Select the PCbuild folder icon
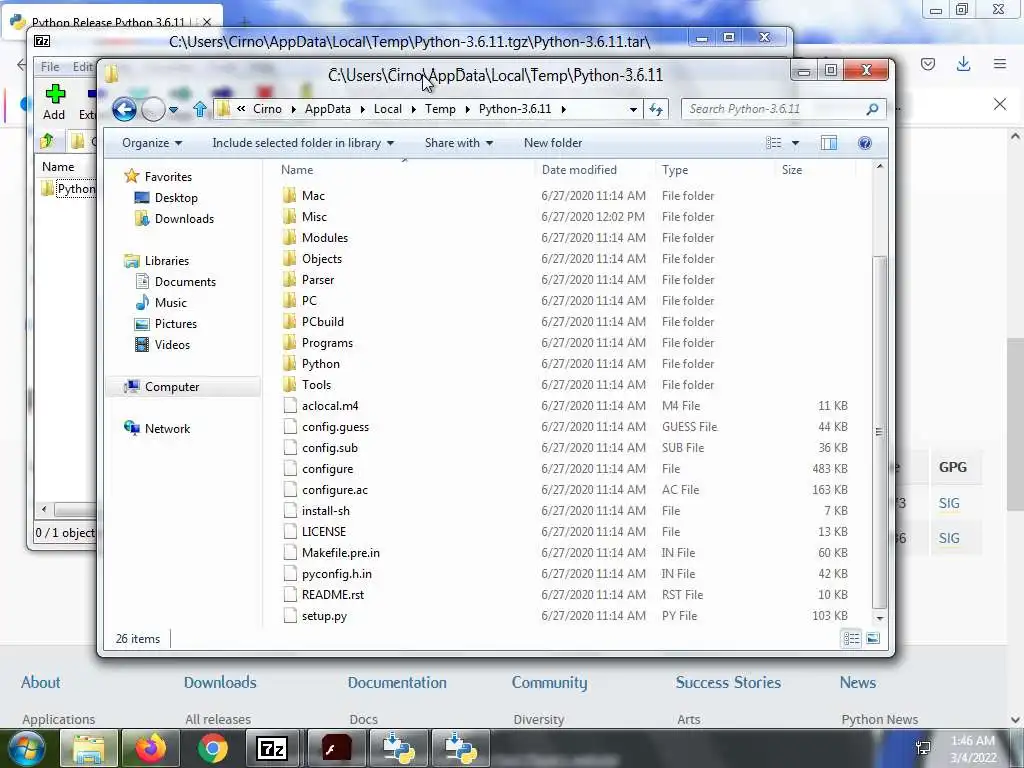This screenshot has height=768, width=1024. pos(290,321)
